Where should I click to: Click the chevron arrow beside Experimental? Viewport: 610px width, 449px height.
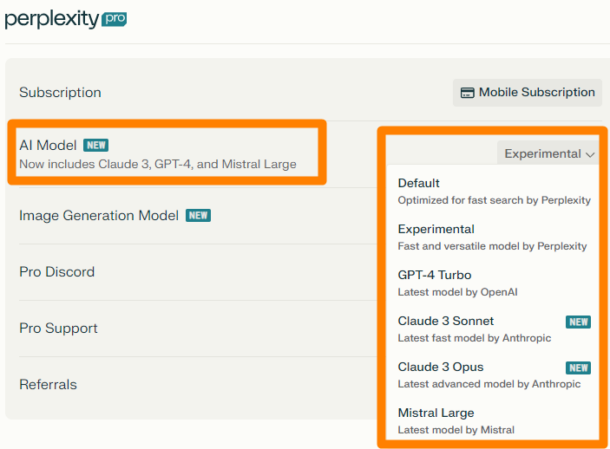tap(590, 154)
